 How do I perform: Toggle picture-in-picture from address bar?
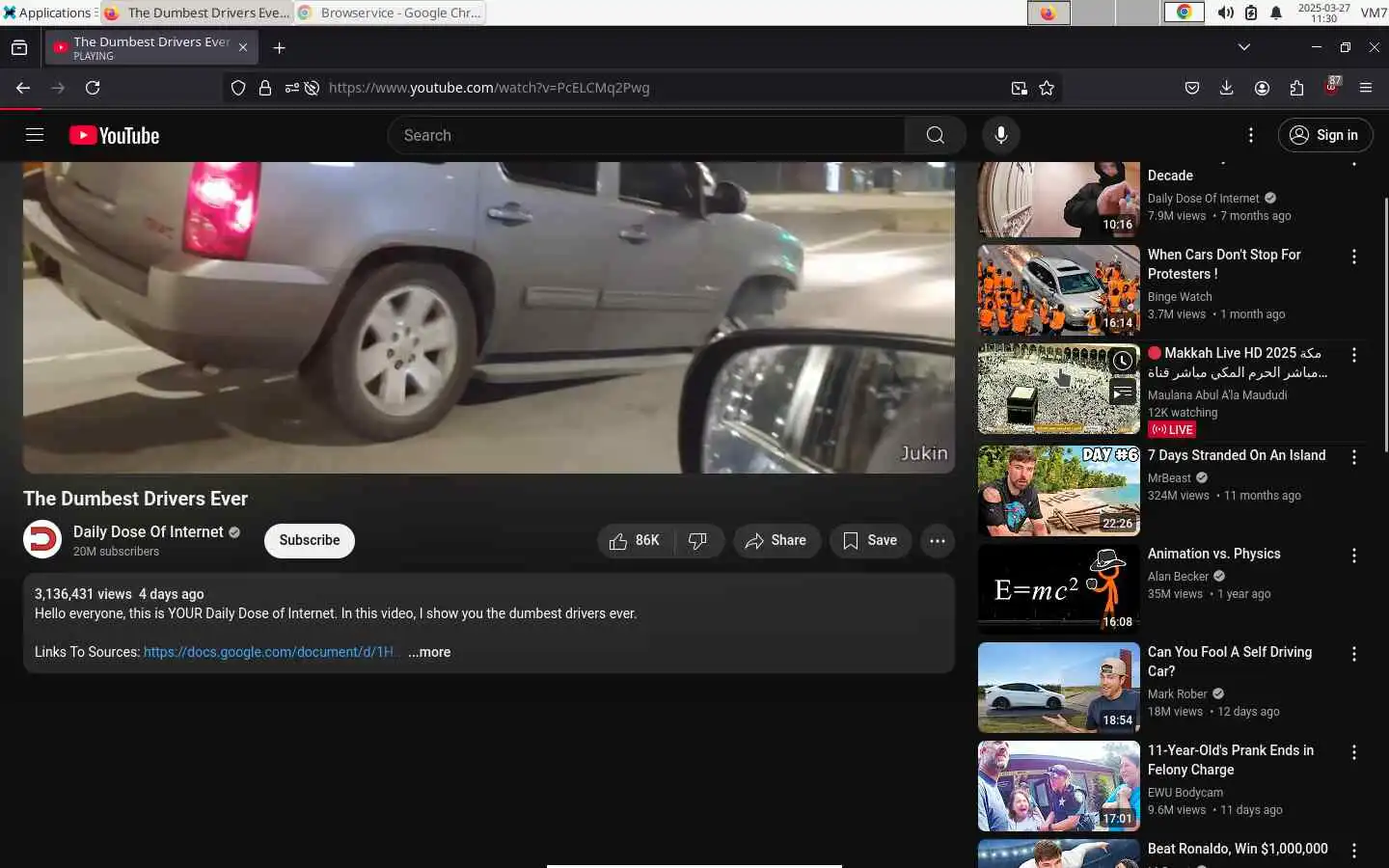(1020, 88)
